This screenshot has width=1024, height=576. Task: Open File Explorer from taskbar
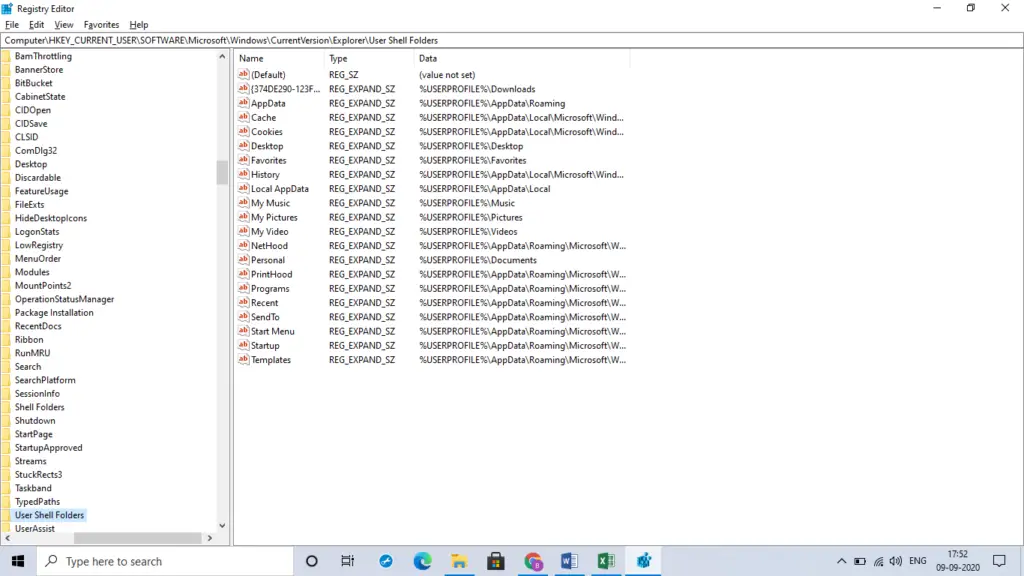[459, 561]
